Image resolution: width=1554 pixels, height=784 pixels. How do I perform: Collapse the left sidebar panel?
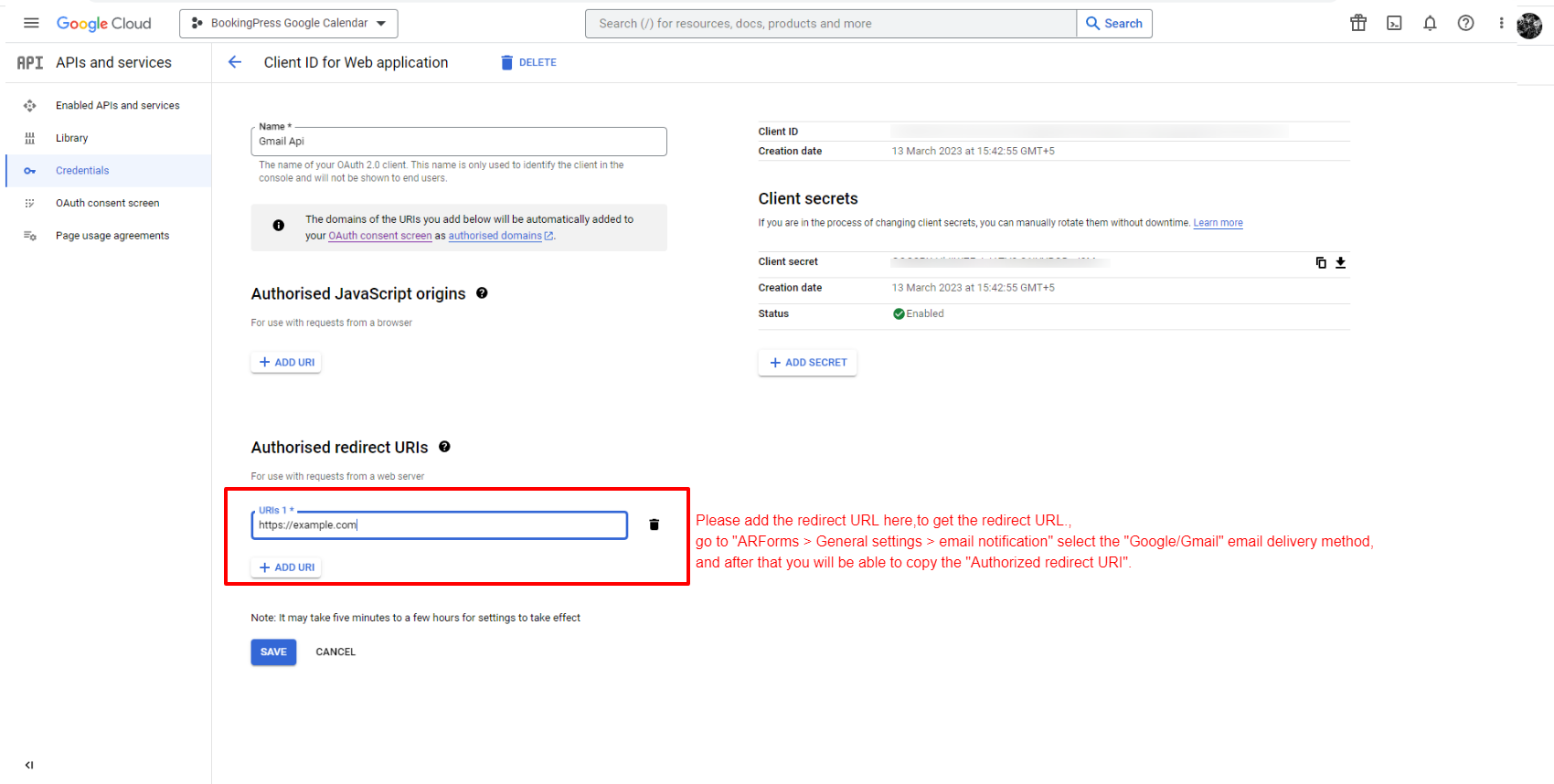pos(29,765)
